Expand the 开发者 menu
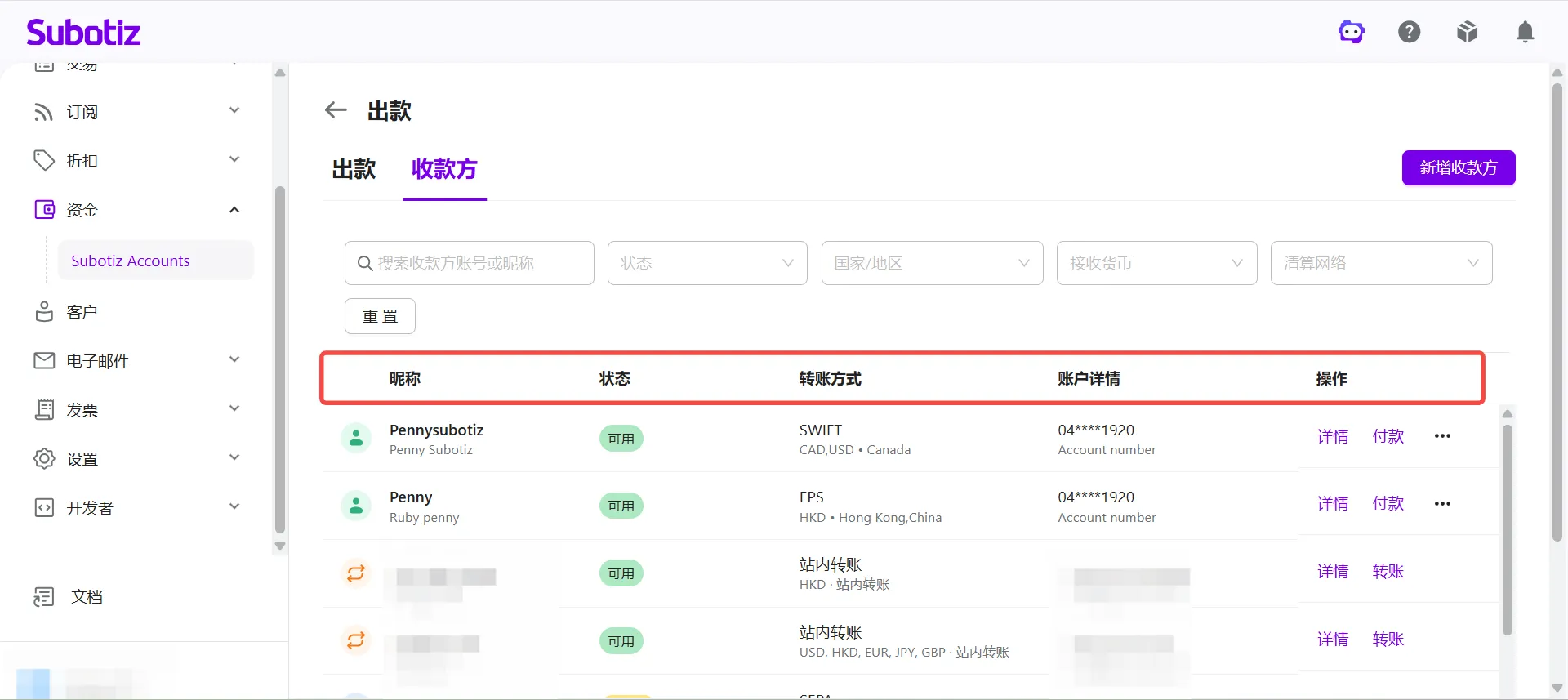This screenshot has width=1568, height=700. (x=234, y=506)
